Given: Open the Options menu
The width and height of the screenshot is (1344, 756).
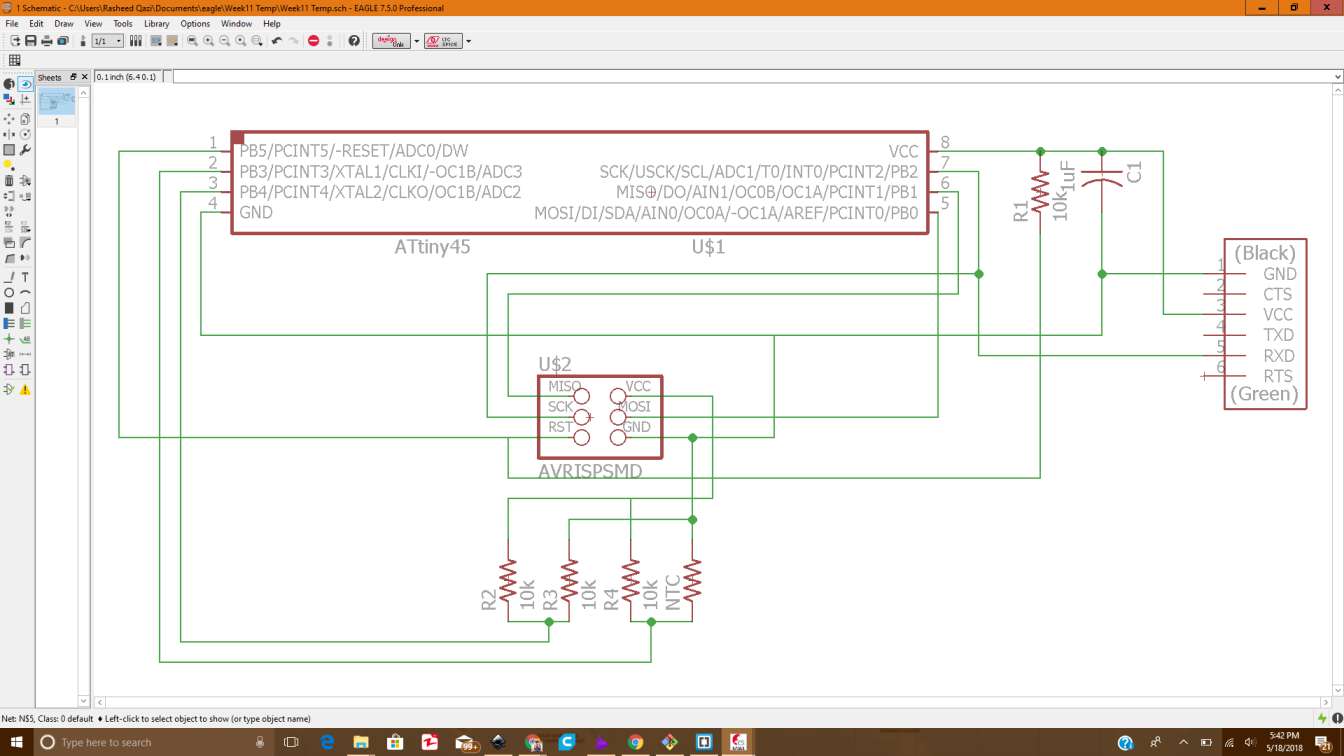Looking at the screenshot, I should pos(195,23).
